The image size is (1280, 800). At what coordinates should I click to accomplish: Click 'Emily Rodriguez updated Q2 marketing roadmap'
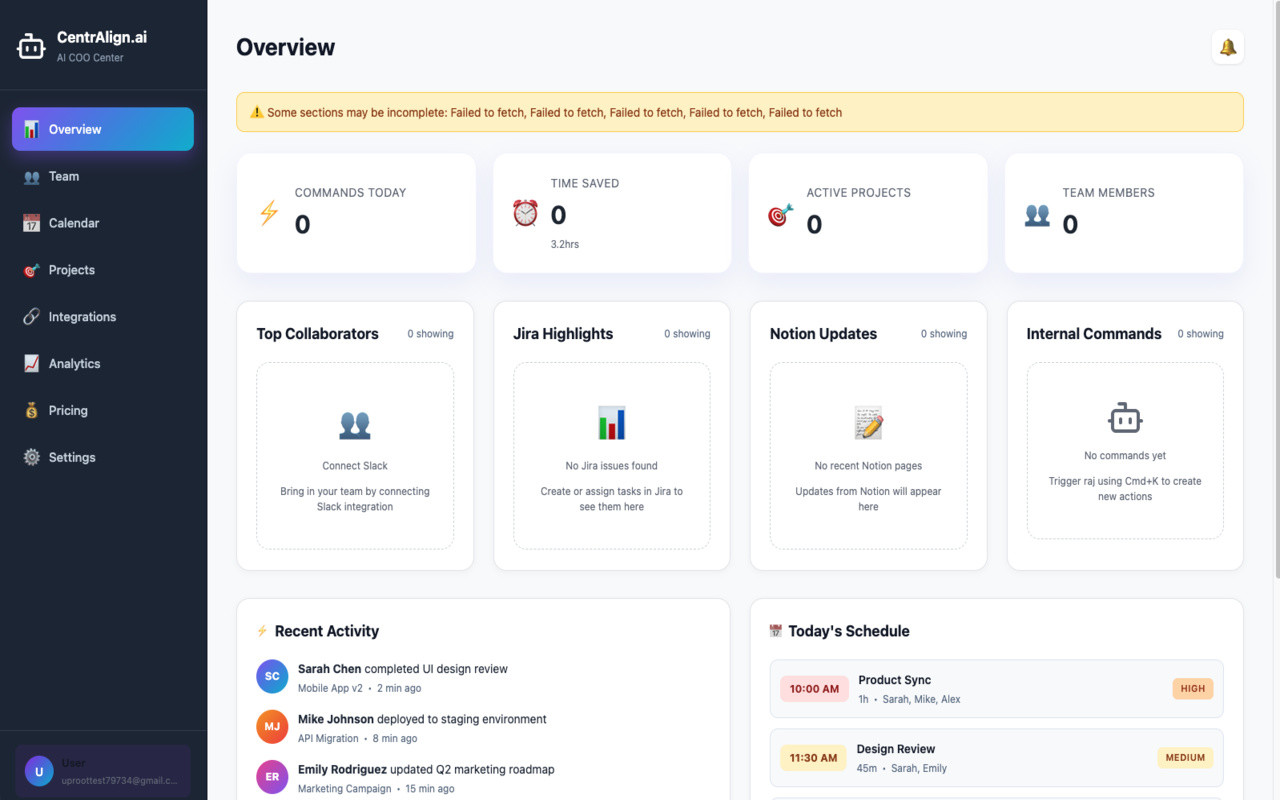click(x=426, y=770)
